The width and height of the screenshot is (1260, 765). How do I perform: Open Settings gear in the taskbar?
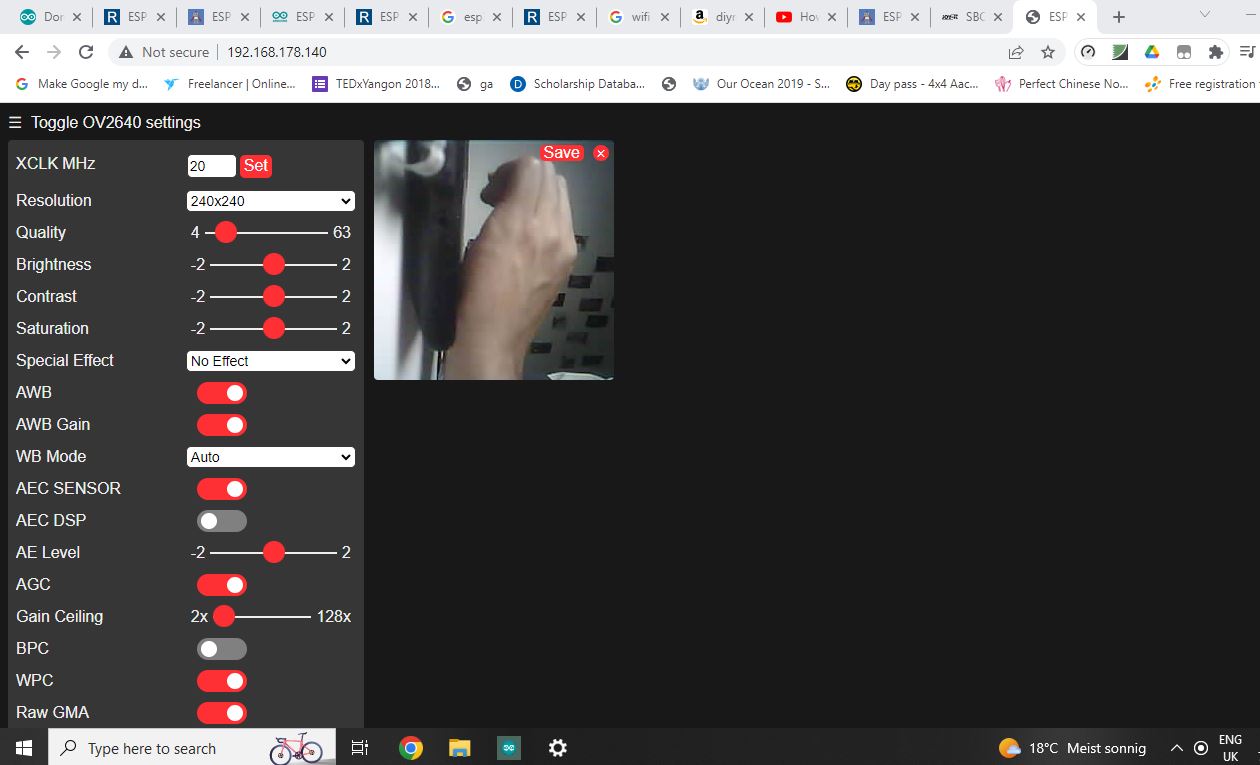click(x=558, y=748)
